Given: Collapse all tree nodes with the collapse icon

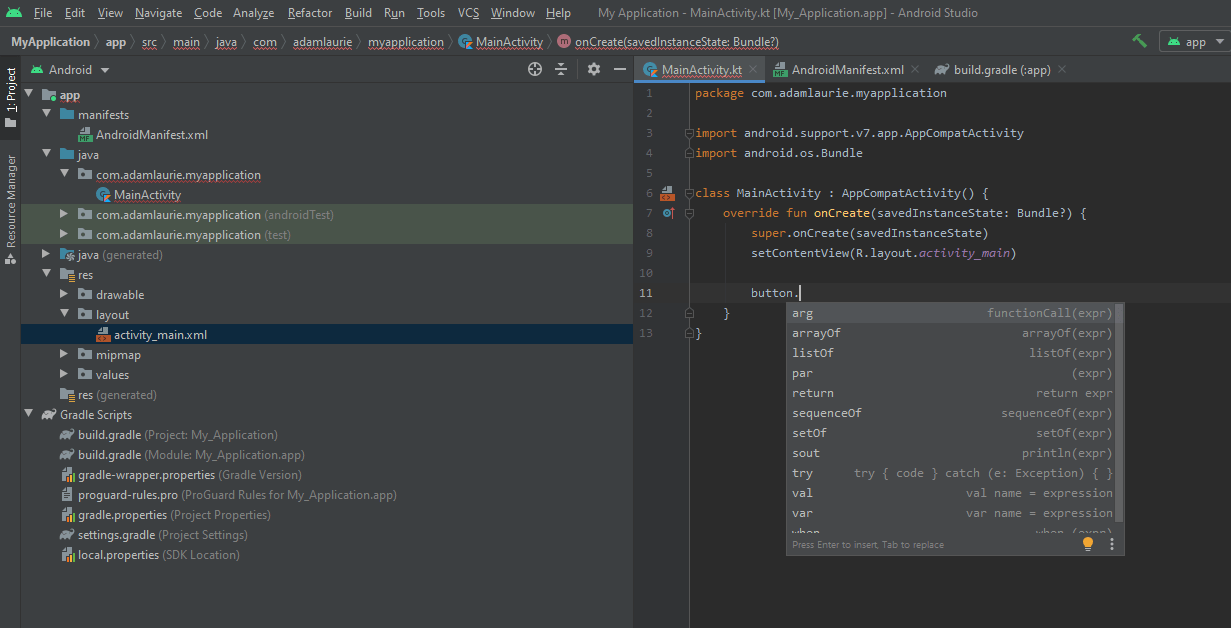Looking at the screenshot, I should [x=561, y=69].
